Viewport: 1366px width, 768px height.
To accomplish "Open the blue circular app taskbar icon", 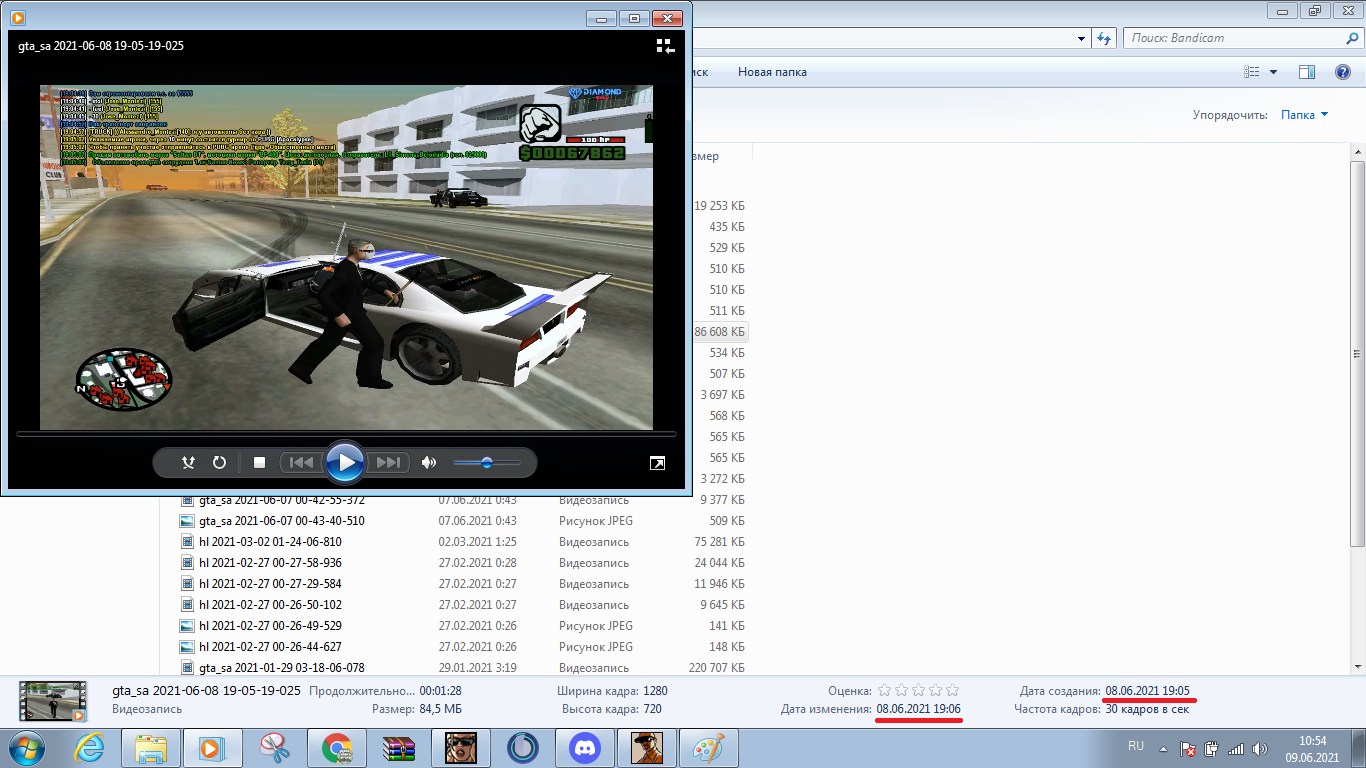I will click(522, 747).
